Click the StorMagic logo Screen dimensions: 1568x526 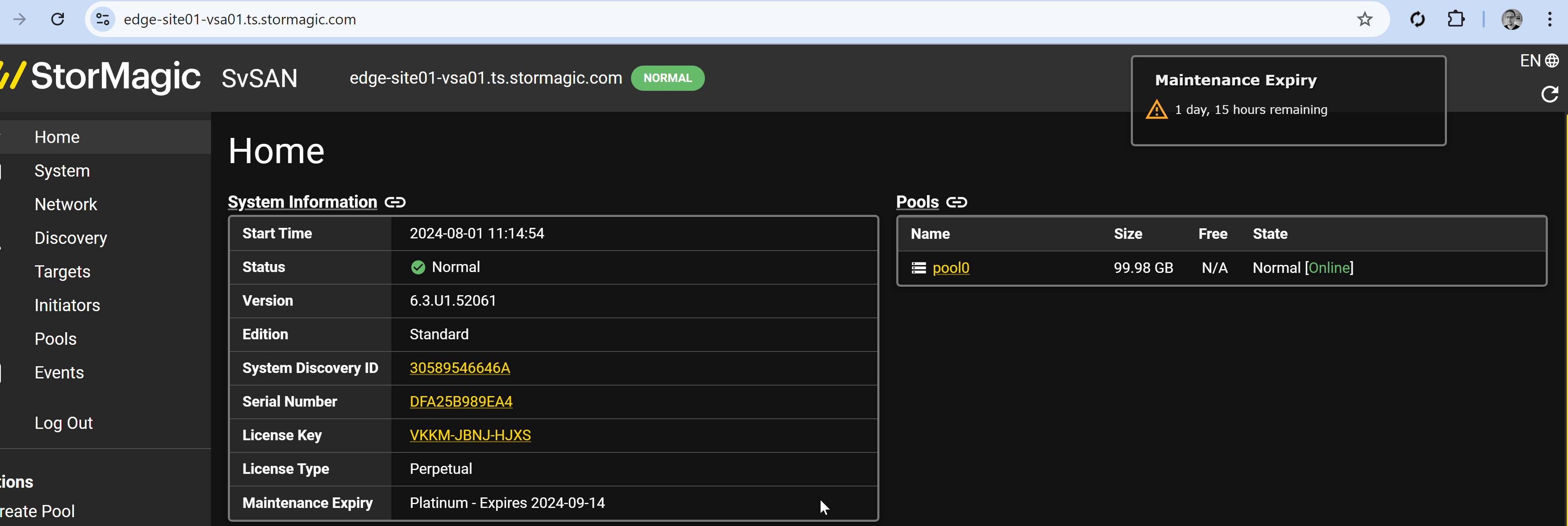coord(100,77)
